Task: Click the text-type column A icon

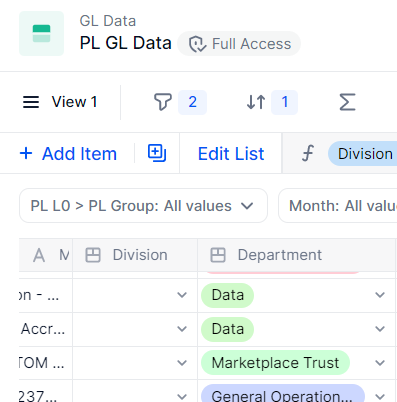Action: pos(39,256)
